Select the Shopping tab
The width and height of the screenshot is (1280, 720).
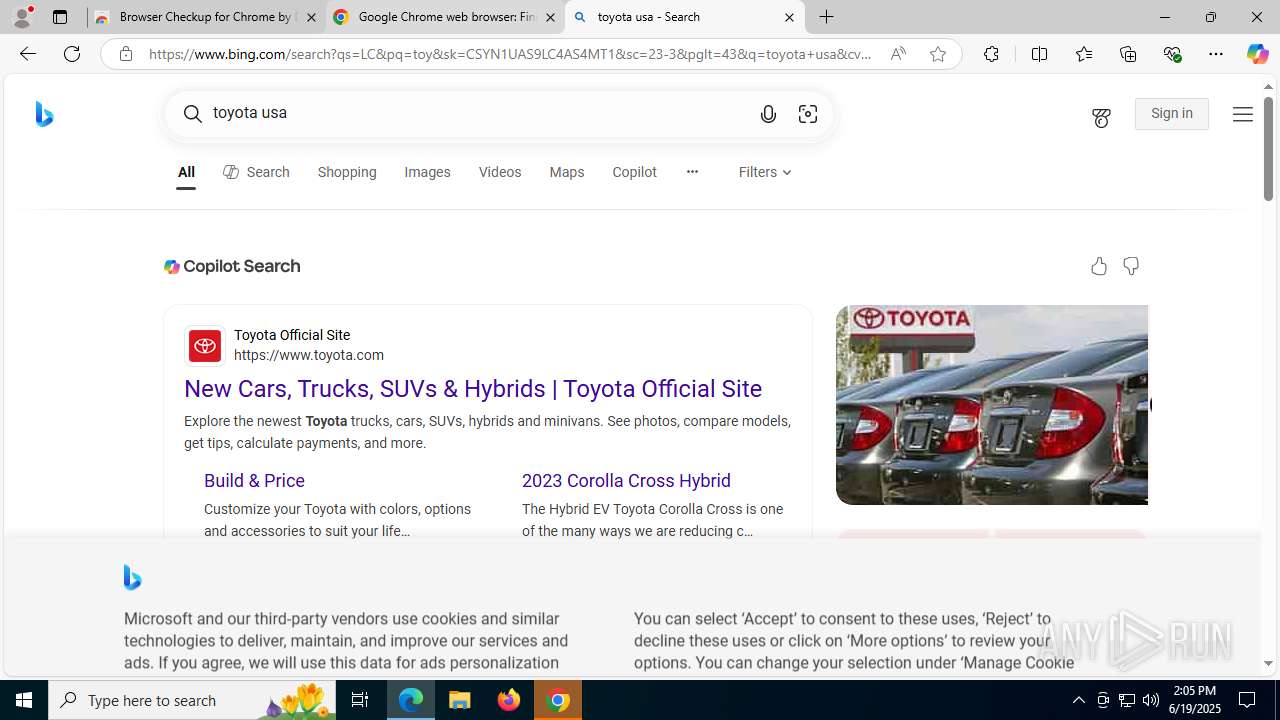[347, 172]
